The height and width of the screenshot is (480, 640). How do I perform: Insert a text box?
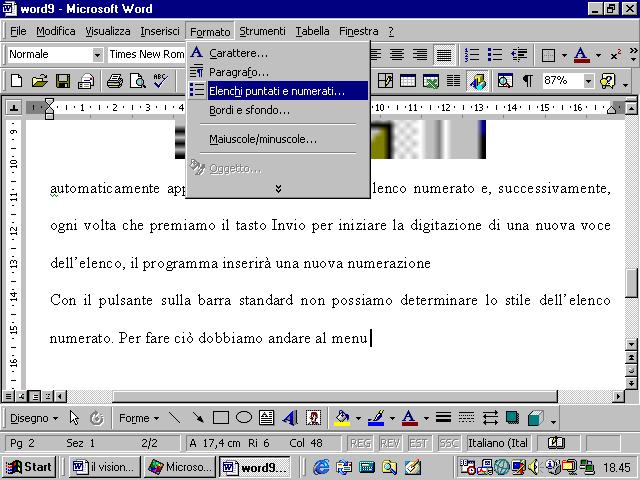[267, 418]
